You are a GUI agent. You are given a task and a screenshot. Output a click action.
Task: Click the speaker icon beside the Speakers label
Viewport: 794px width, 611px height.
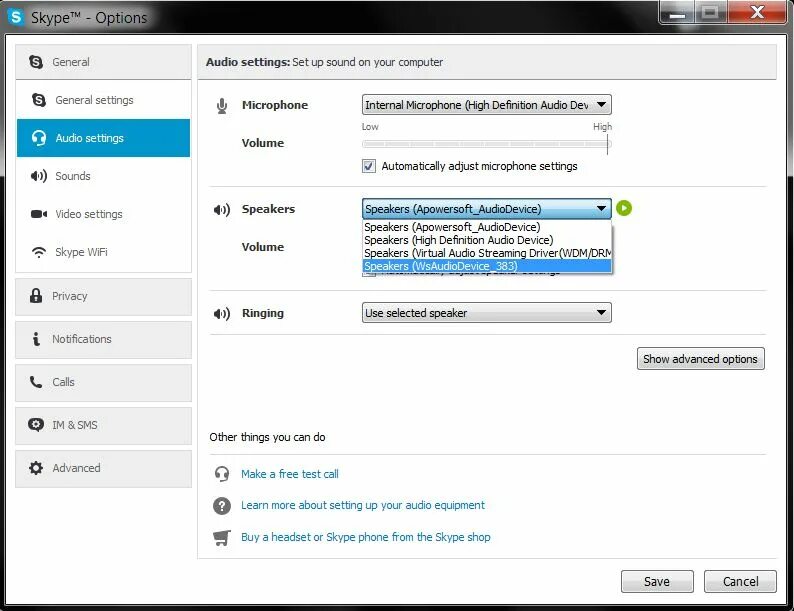coord(222,209)
